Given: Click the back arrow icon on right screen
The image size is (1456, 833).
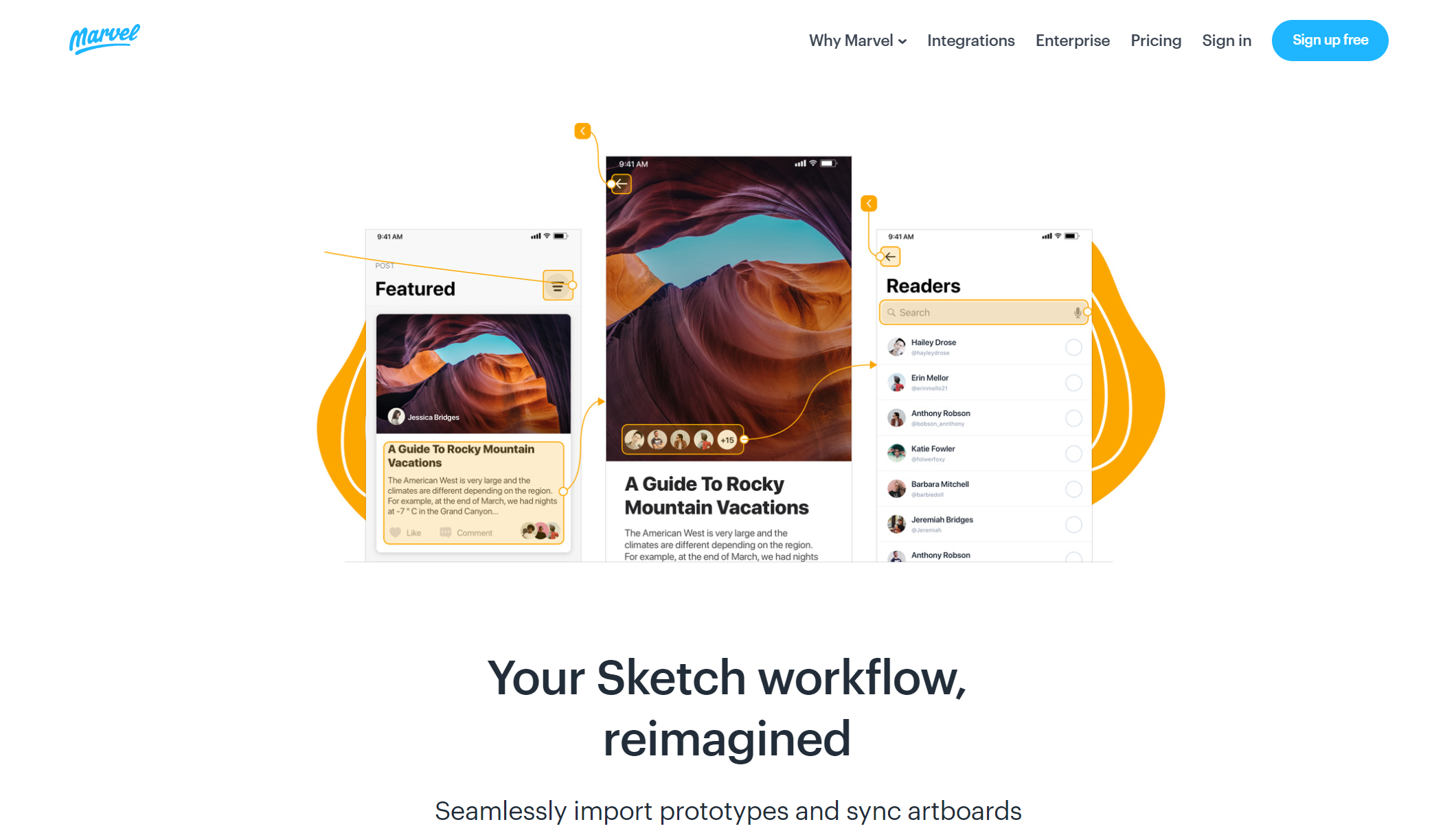Looking at the screenshot, I should 889,257.
